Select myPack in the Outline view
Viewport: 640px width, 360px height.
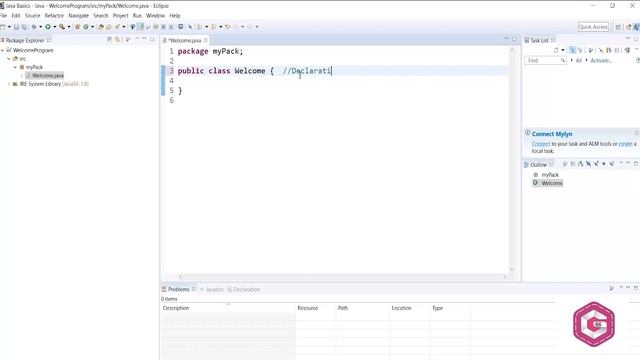click(550, 175)
